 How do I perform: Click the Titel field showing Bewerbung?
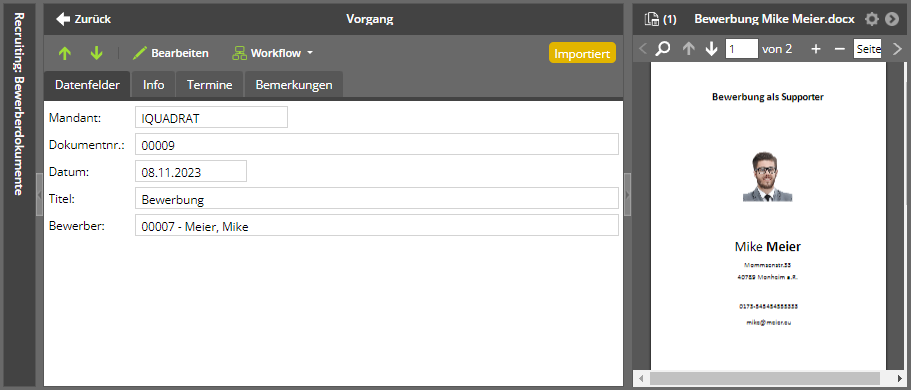pos(376,198)
